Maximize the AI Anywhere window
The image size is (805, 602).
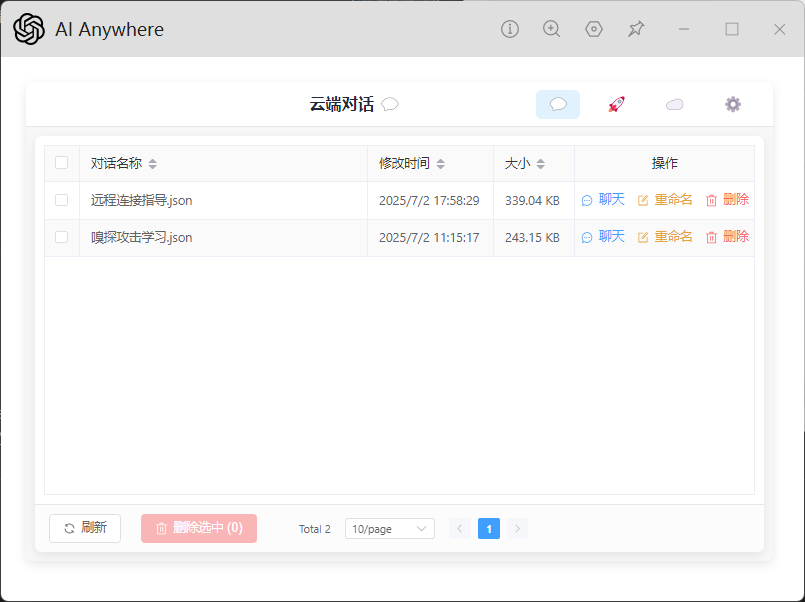(x=732, y=29)
